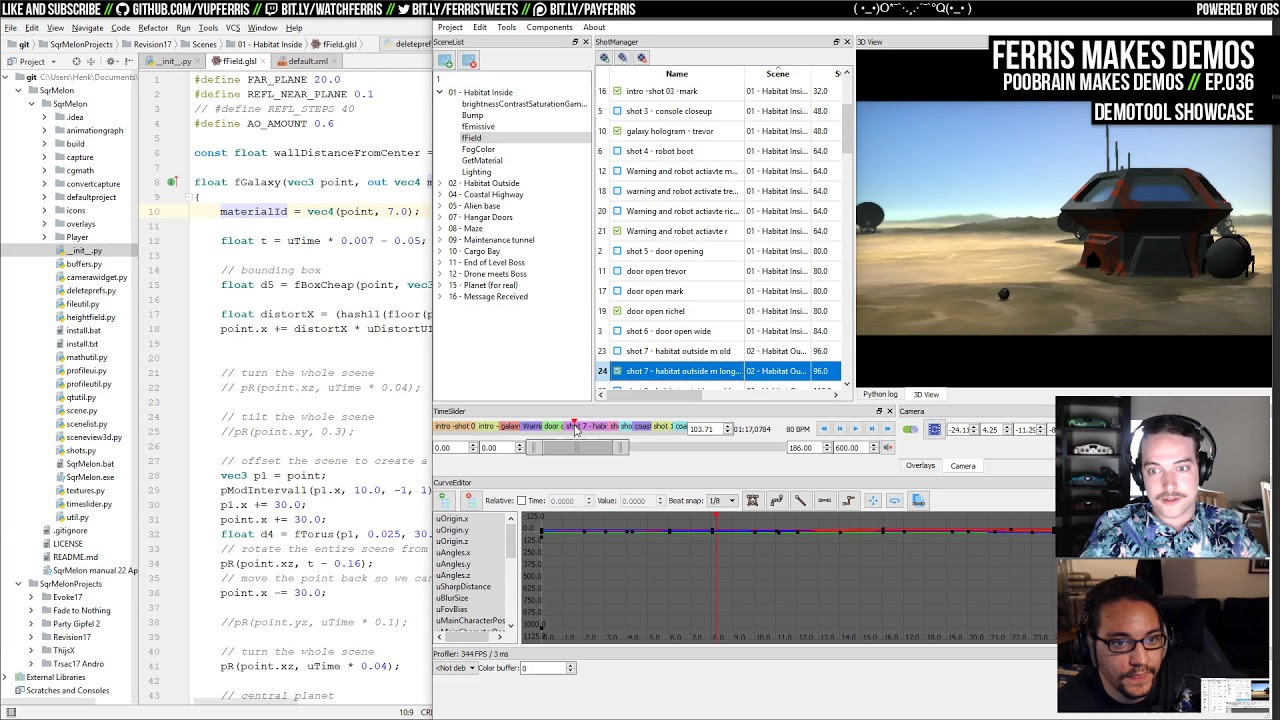Click the blue move-keys crosshair icon in CurveEditor
Viewport: 1280px width, 720px height.
pos(873,500)
